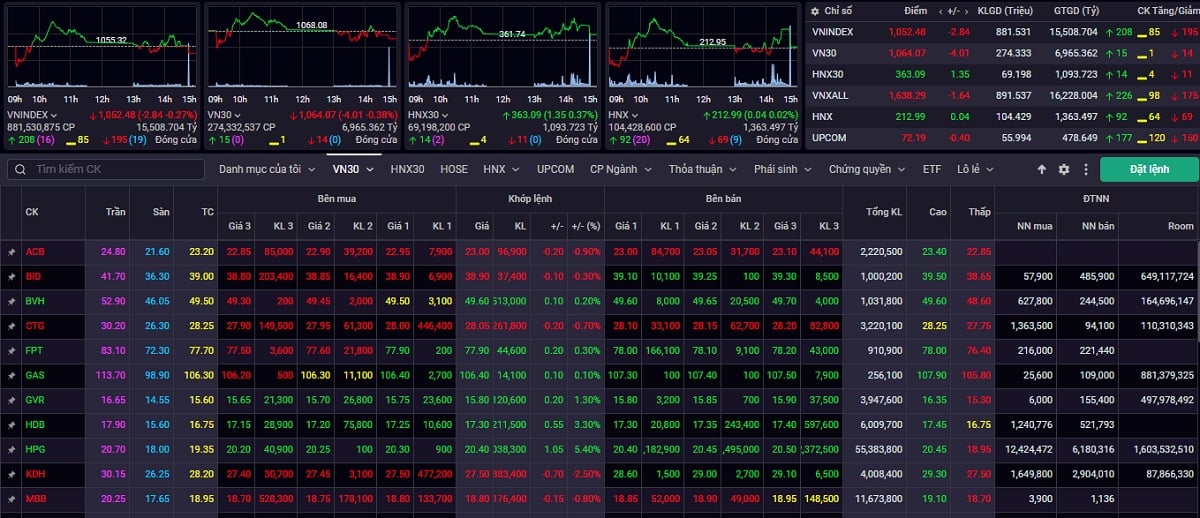Select VNXALL row in index table
Viewport: 1200px width, 518px height.
[1002, 95]
